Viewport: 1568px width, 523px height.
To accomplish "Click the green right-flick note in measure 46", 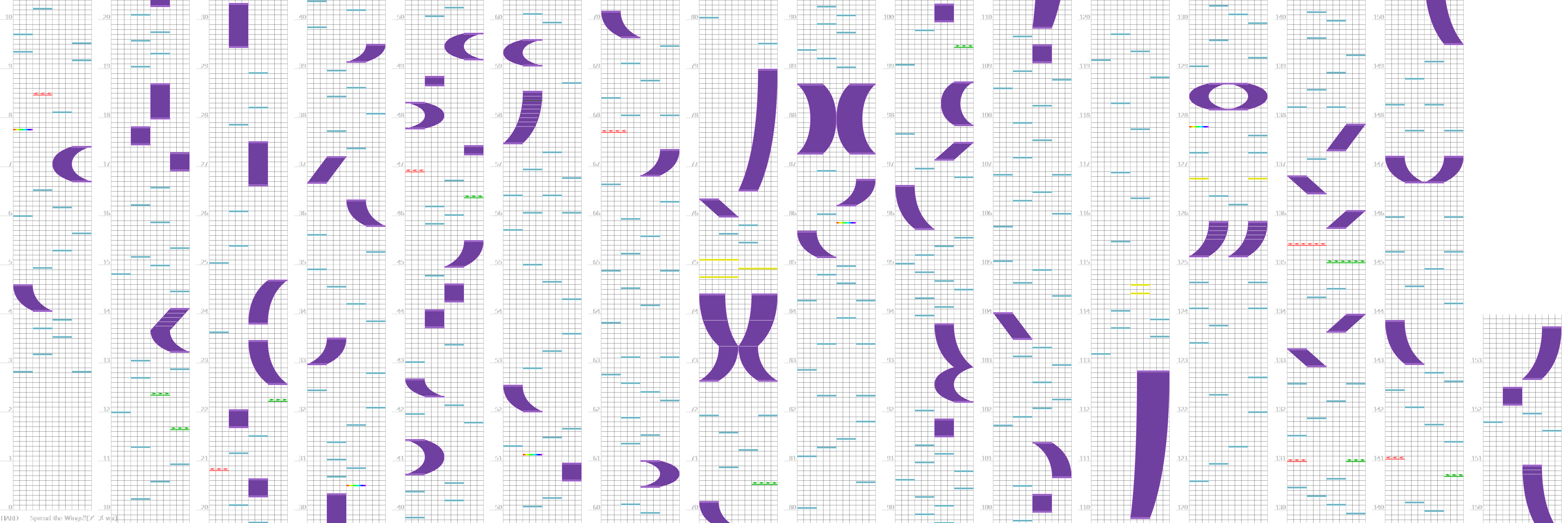I will (x=474, y=197).
